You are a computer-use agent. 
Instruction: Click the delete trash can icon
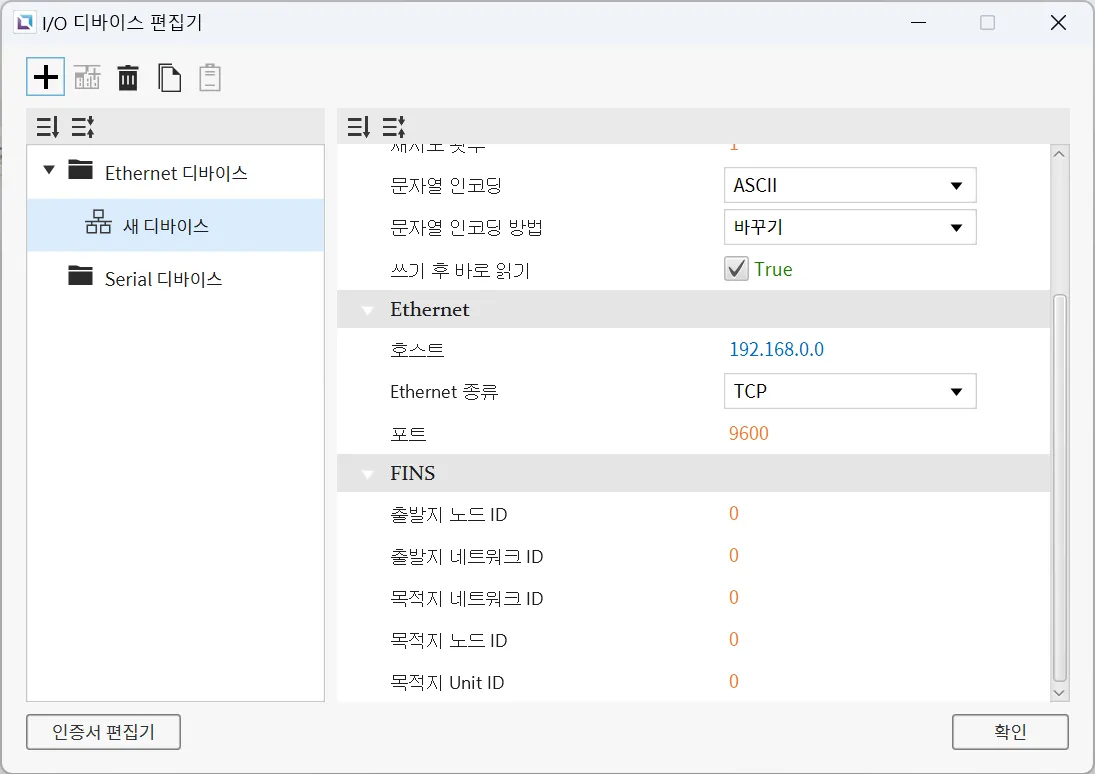[128, 77]
